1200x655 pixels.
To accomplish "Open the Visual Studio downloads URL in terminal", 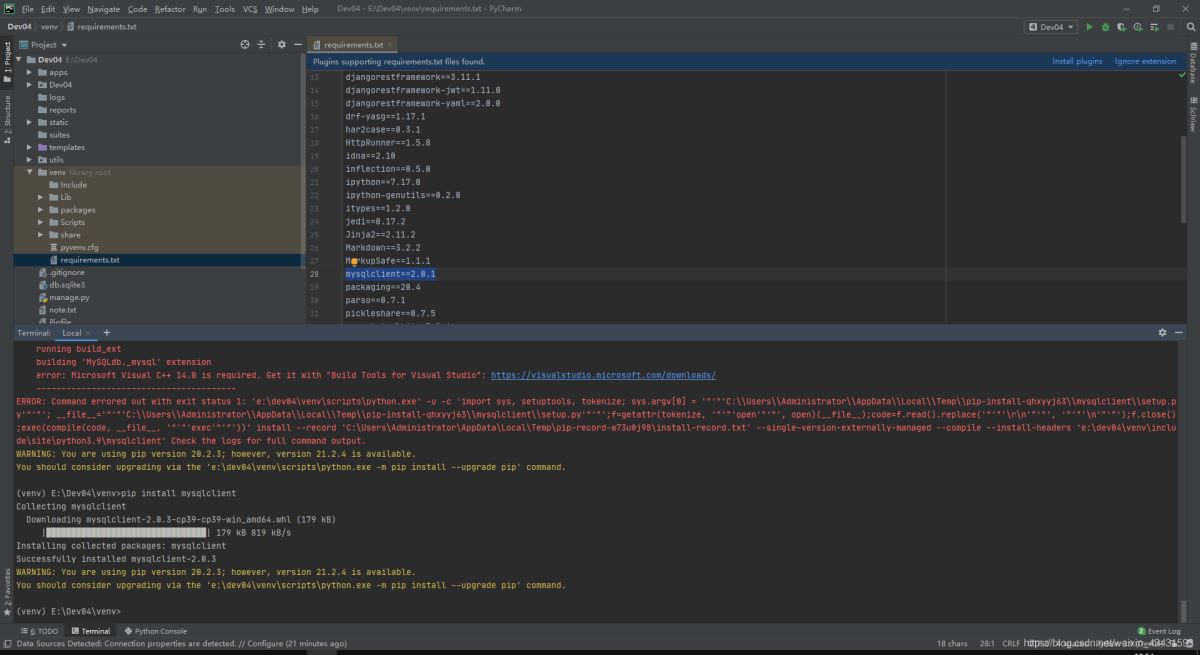I will click(x=603, y=375).
